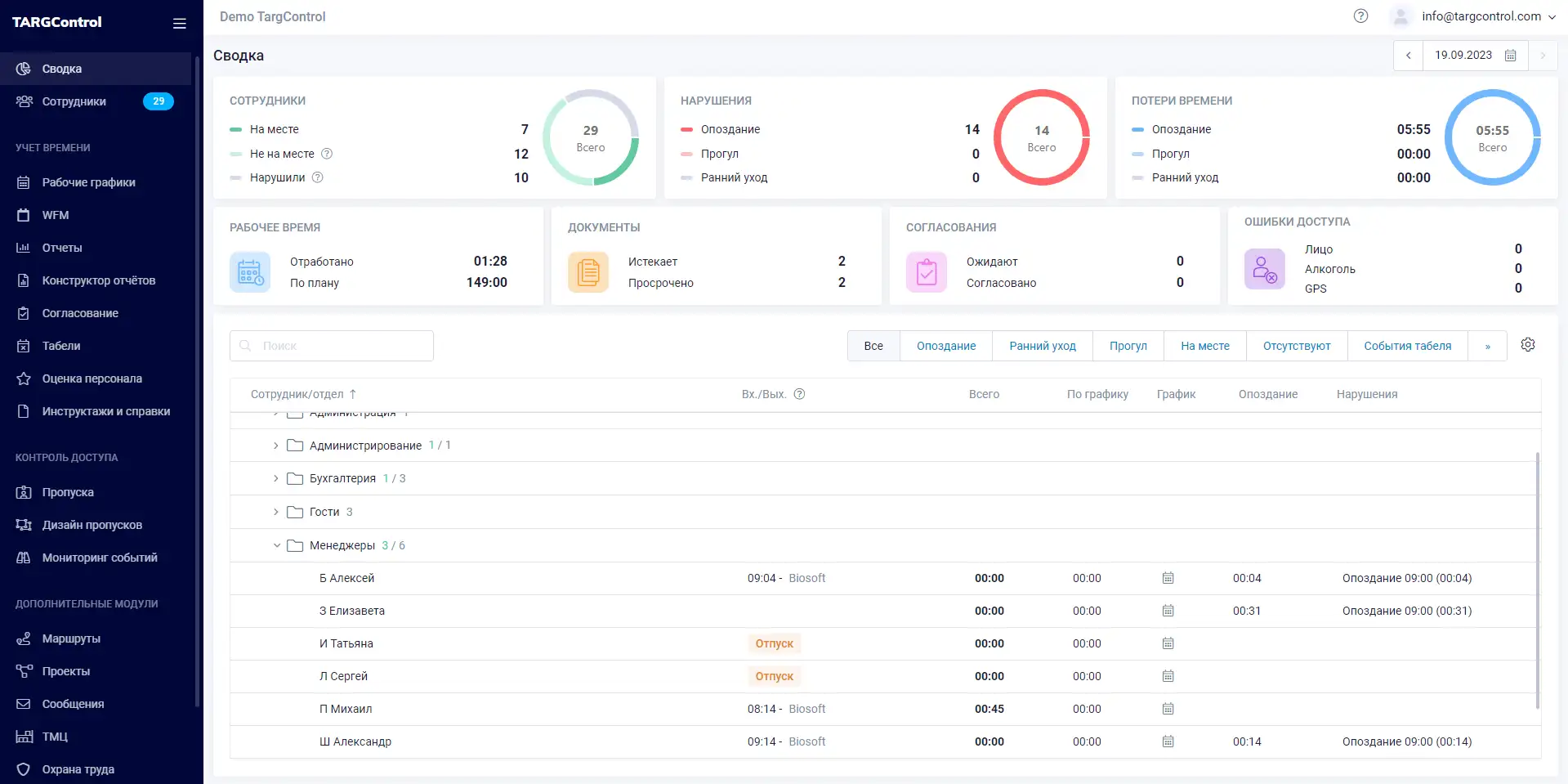This screenshot has width=1568, height=784.
Task: Select the Отсутствуют filter tab
Action: tap(1297, 346)
